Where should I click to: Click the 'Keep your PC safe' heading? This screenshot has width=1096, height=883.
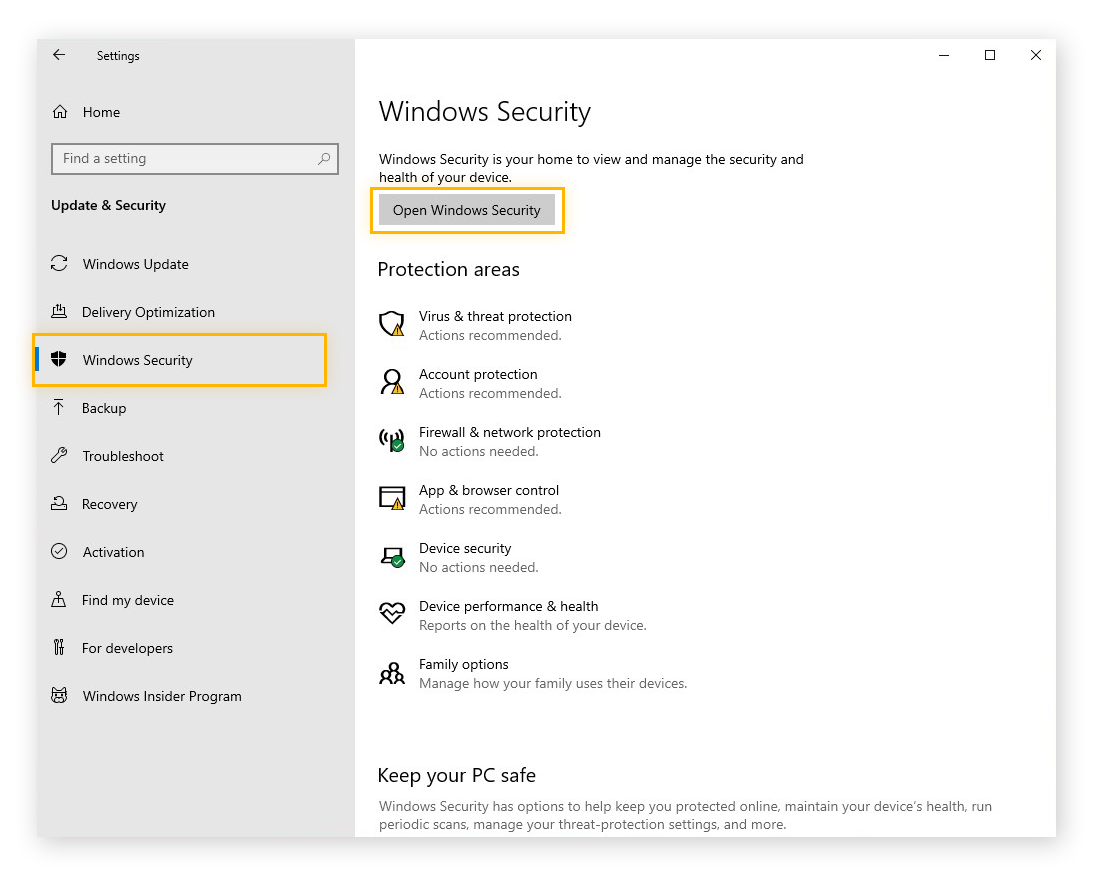coord(456,775)
